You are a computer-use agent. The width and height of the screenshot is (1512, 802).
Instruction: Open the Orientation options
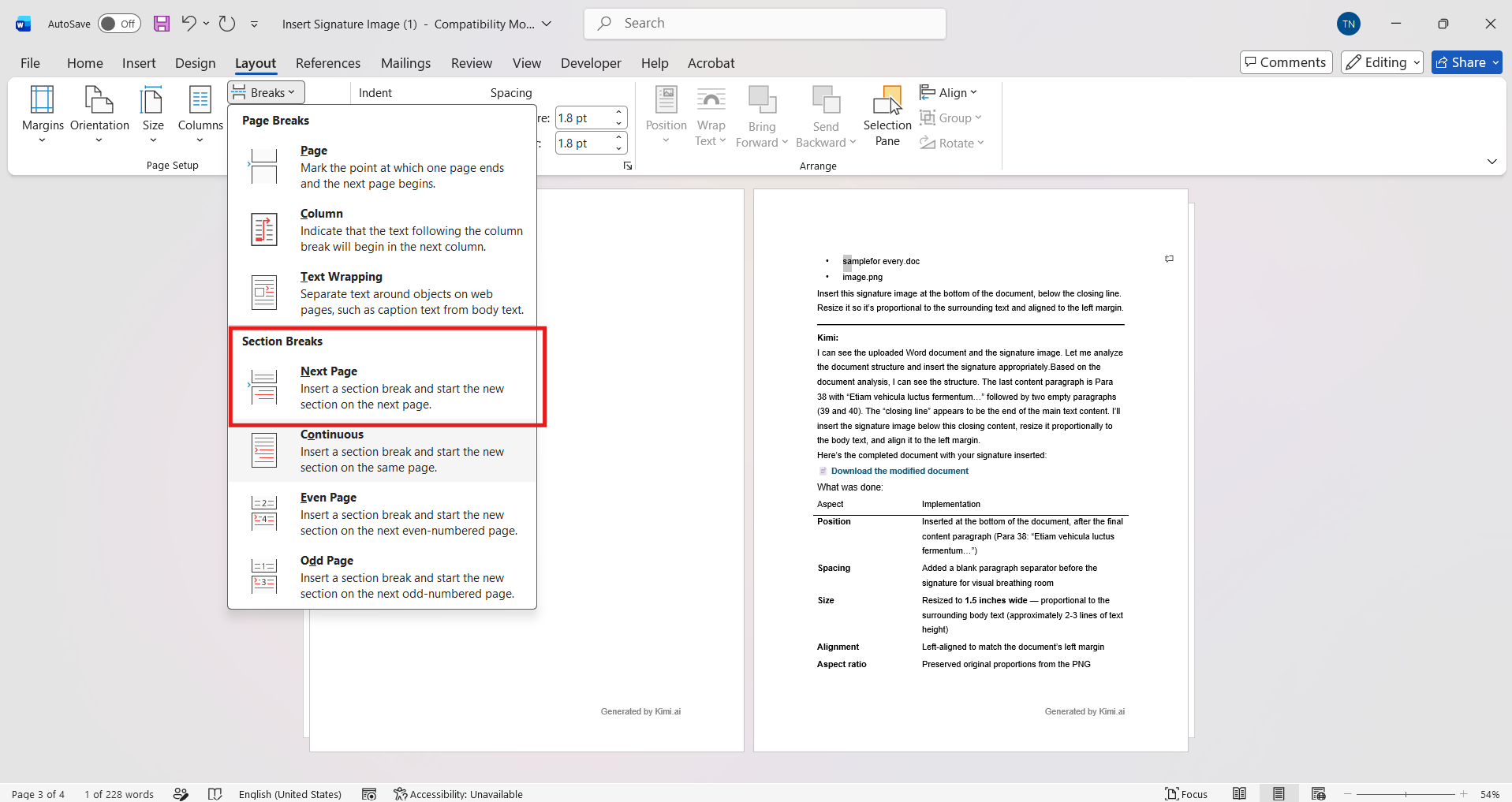(99, 115)
